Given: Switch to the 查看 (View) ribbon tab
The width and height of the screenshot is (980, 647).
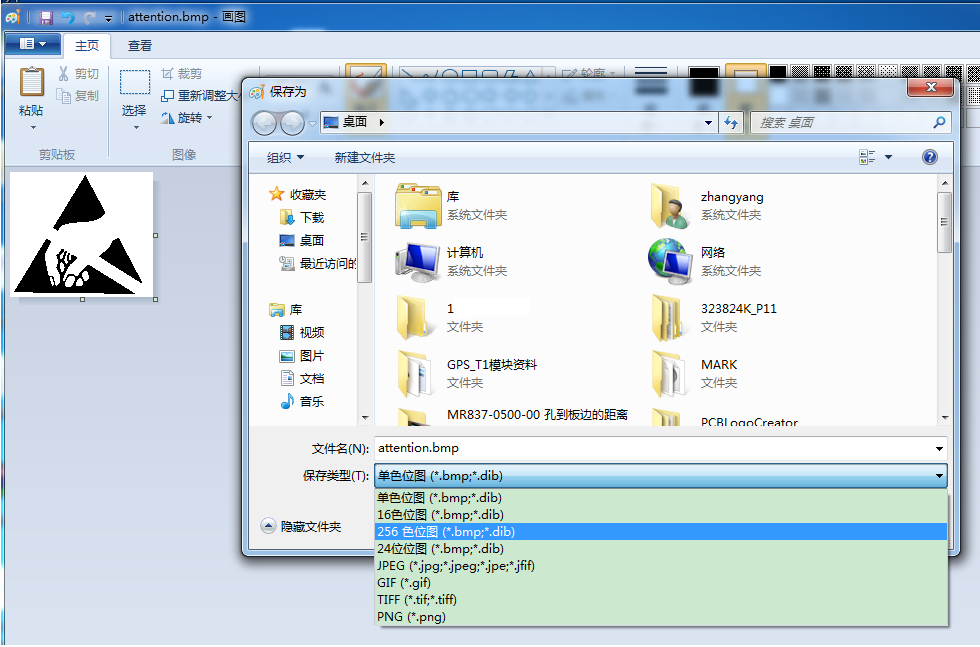Looking at the screenshot, I should pyautogui.click(x=140, y=46).
